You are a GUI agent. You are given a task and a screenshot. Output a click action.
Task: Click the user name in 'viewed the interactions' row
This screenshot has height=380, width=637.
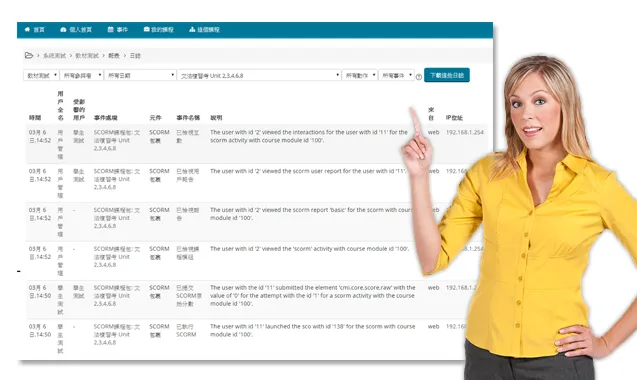(x=60, y=144)
